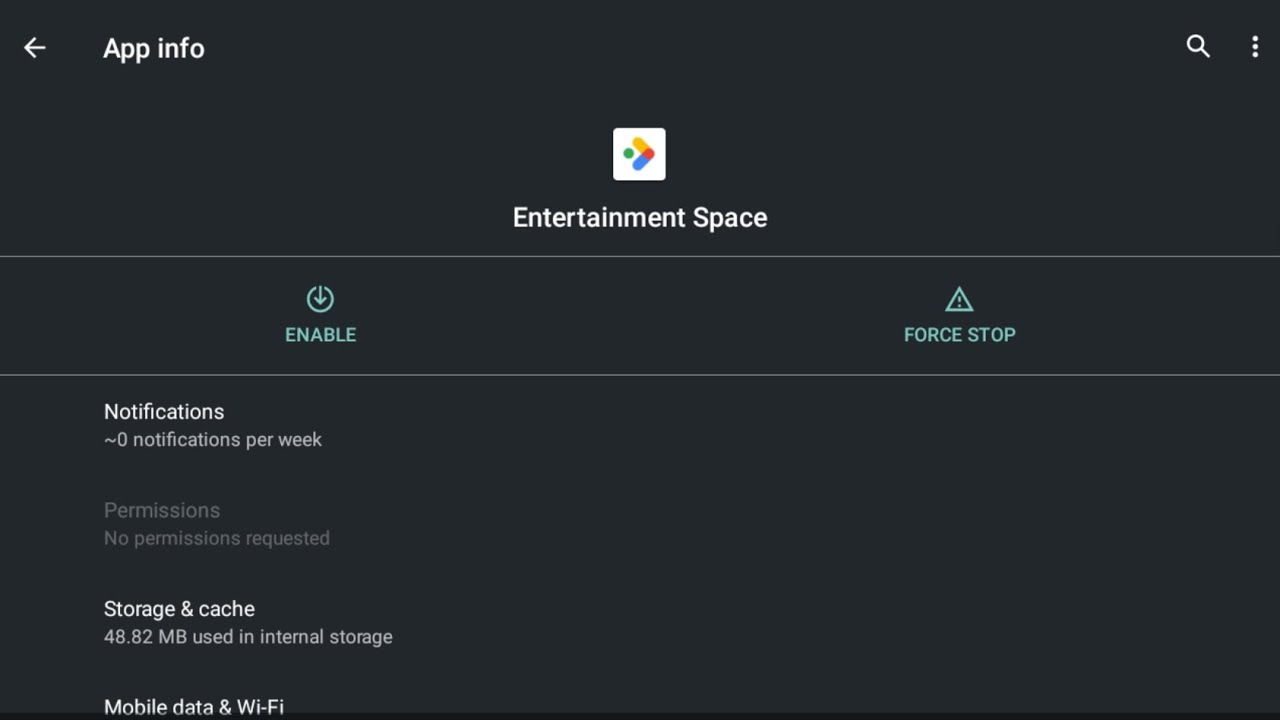Click the warning triangle Force Stop icon
The height and width of the screenshot is (720, 1280).
pos(959,299)
